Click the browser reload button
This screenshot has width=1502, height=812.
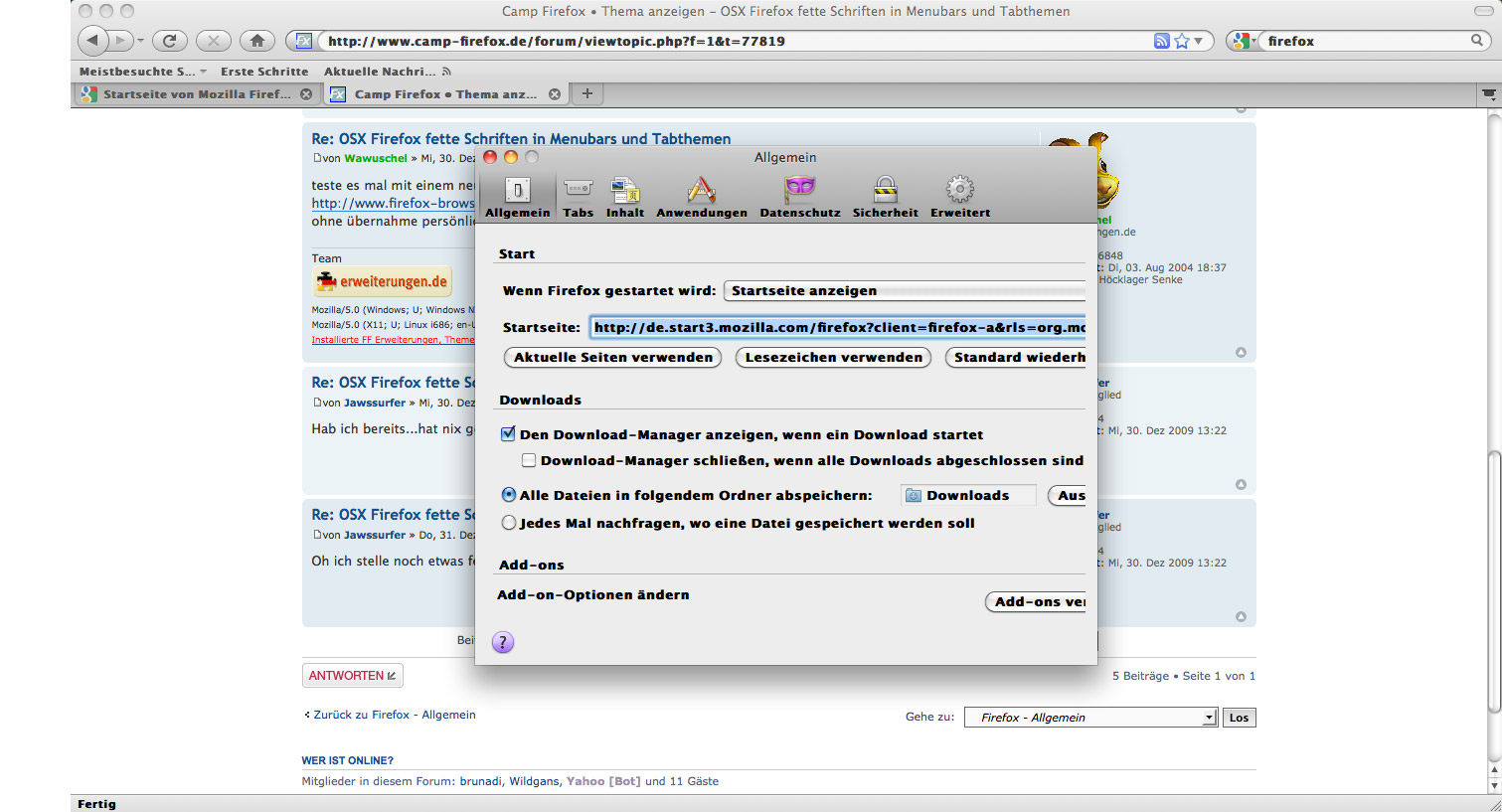click(x=169, y=41)
